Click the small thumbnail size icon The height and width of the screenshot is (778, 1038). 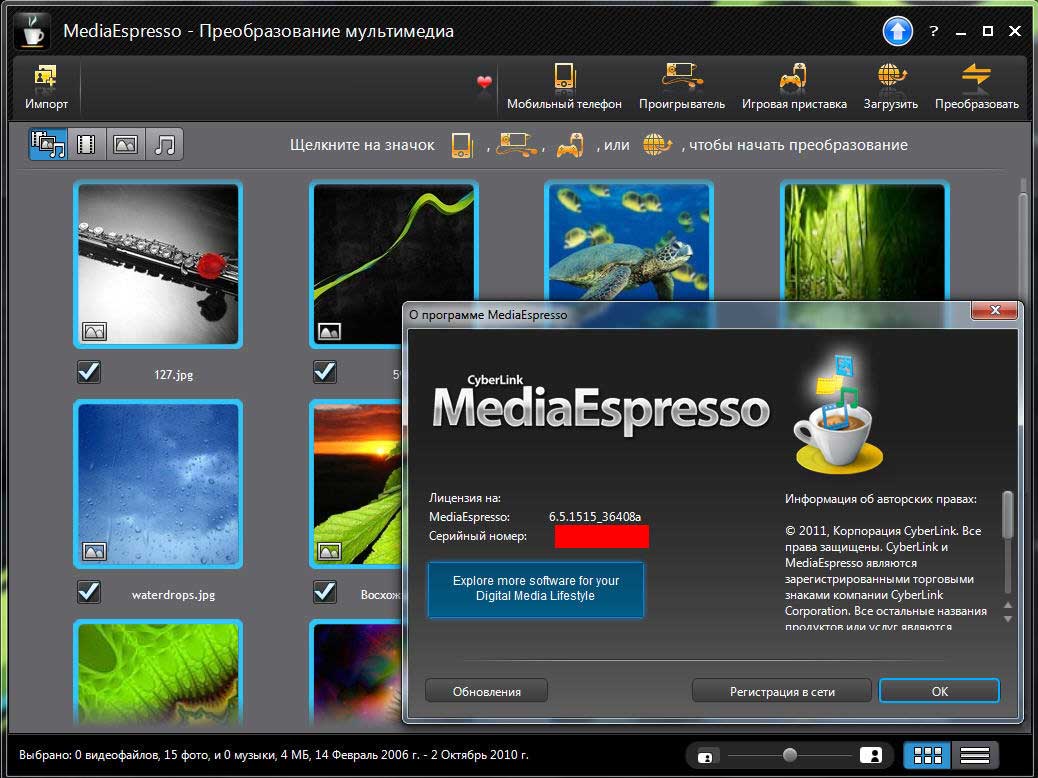click(706, 756)
